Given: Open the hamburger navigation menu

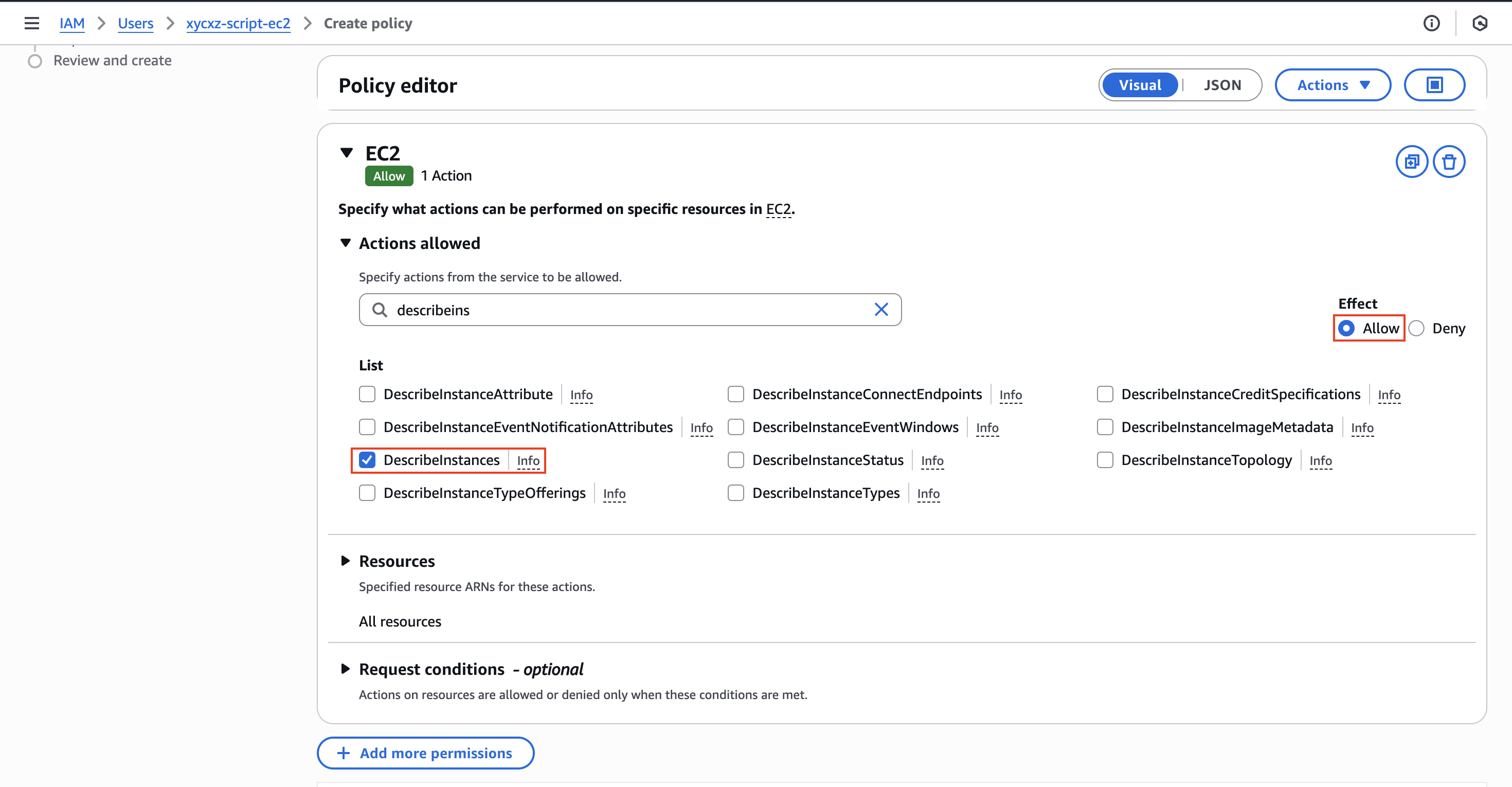Looking at the screenshot, I should point(32,24).
